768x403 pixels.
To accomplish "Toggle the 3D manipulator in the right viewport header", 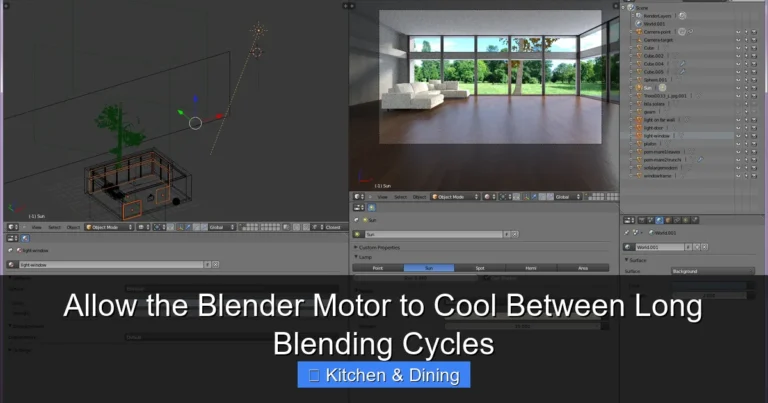I will coord(527,197).
